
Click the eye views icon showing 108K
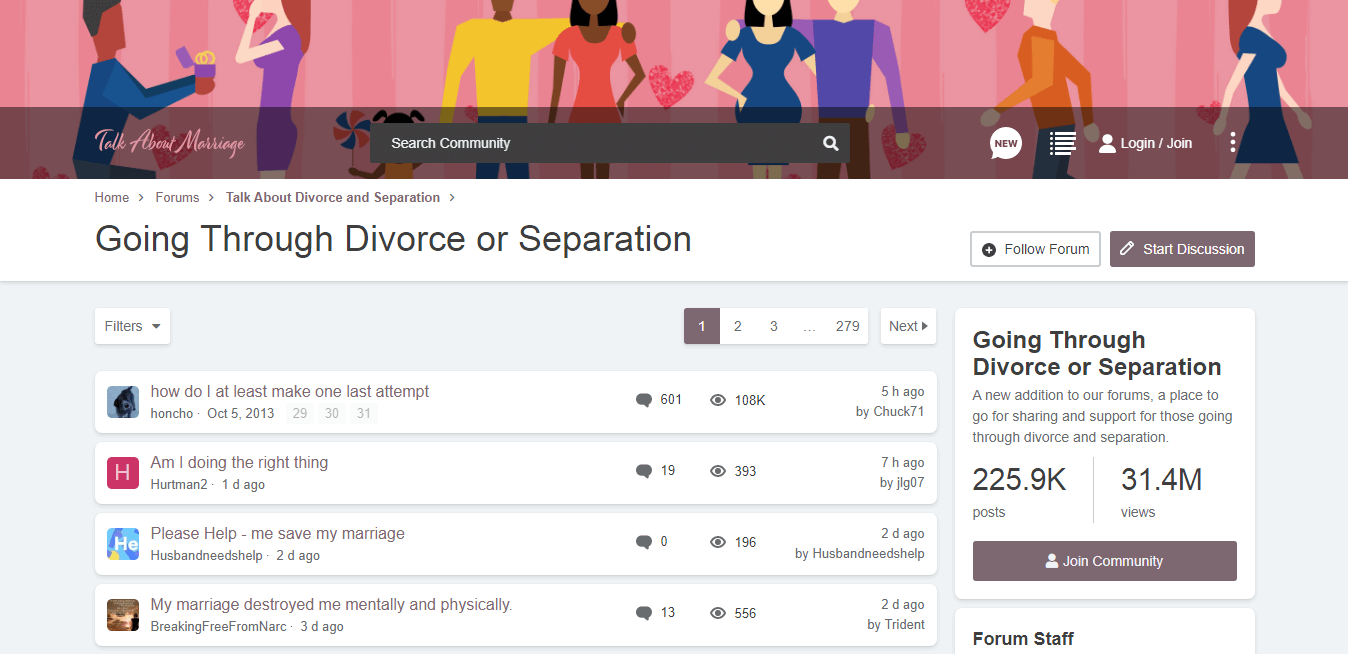pos(717,399)
